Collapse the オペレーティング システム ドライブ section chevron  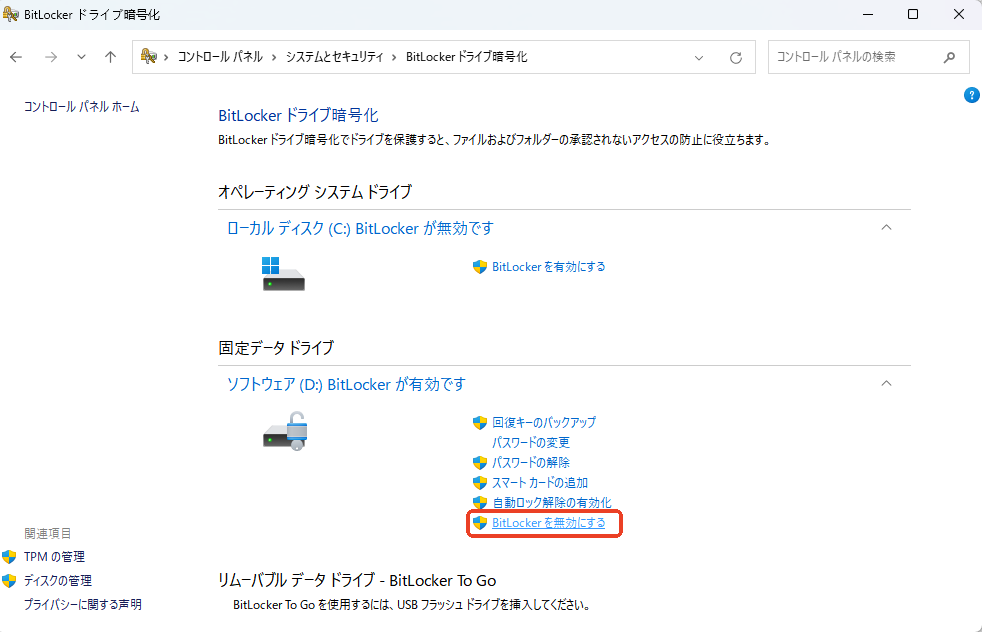[886, 228]
